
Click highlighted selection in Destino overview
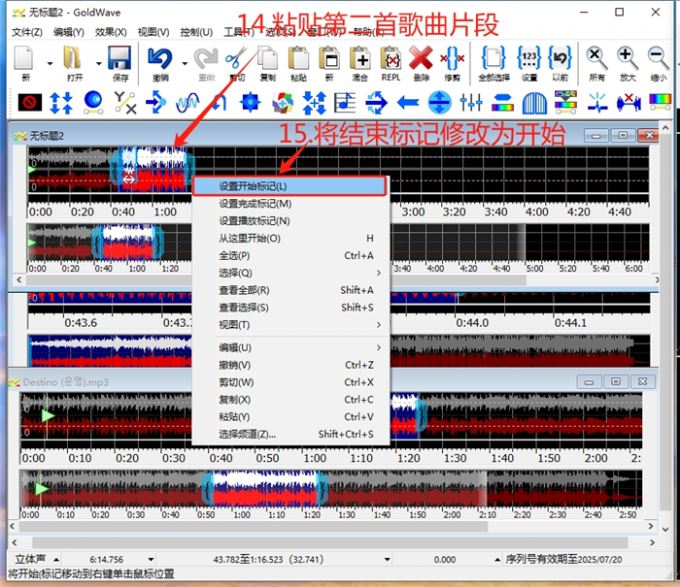click(x=265, y=489)
